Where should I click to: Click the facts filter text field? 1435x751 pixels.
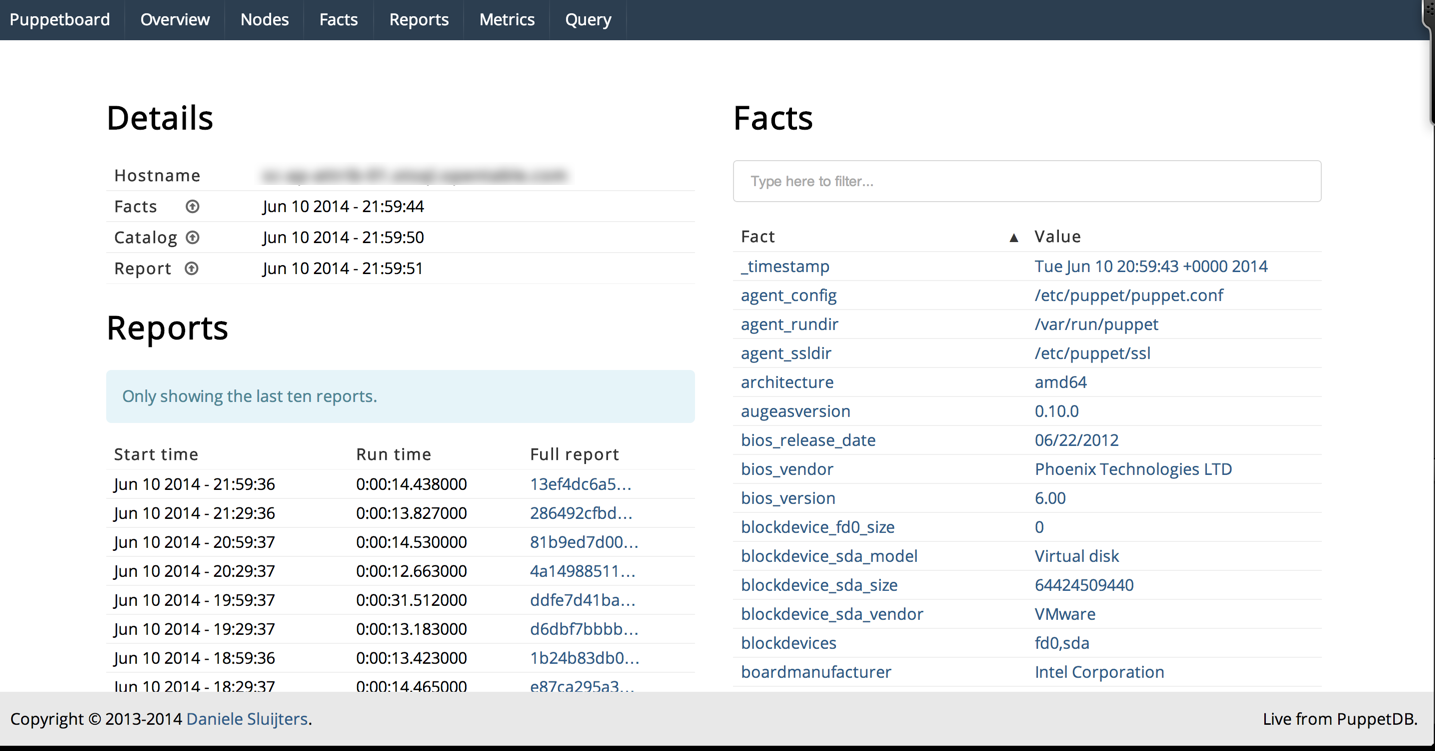tap(1026, 181)
